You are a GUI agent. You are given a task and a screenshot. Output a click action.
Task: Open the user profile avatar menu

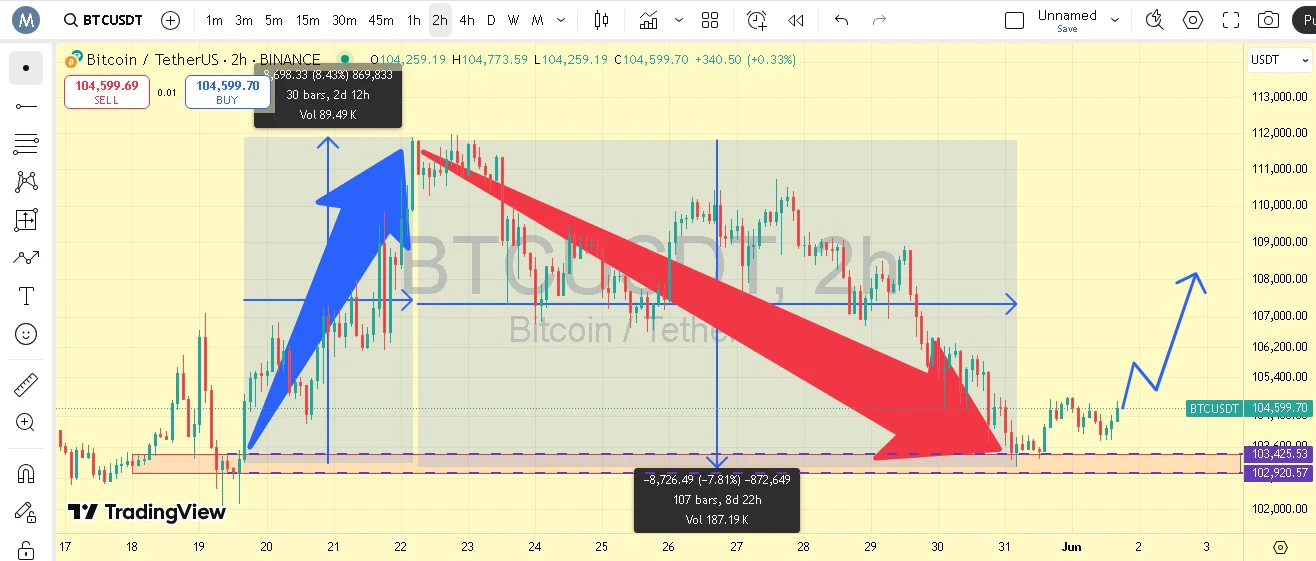coord(26,20)
